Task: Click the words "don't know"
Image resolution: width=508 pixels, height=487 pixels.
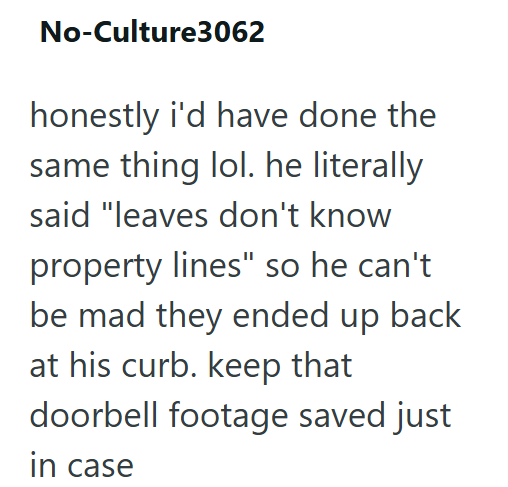Action: [305, 216]
